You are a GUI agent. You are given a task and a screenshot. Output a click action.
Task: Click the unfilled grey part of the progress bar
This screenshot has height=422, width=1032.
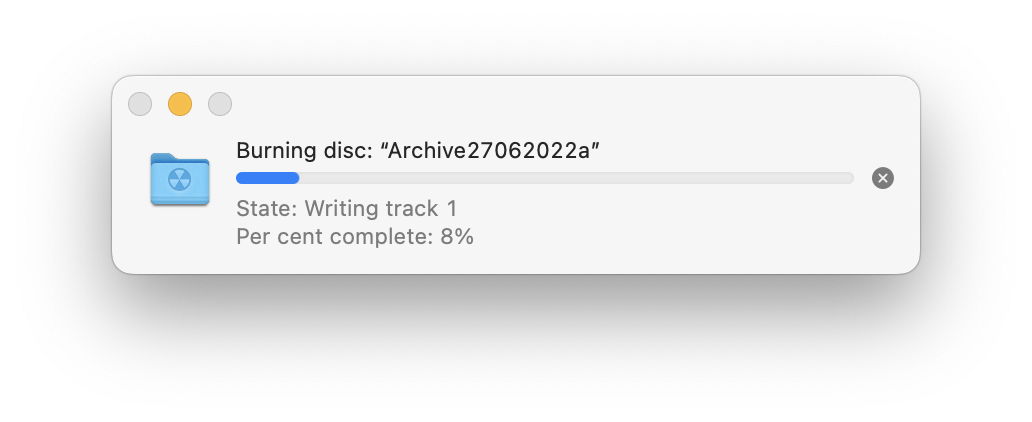tap(575, 178)
